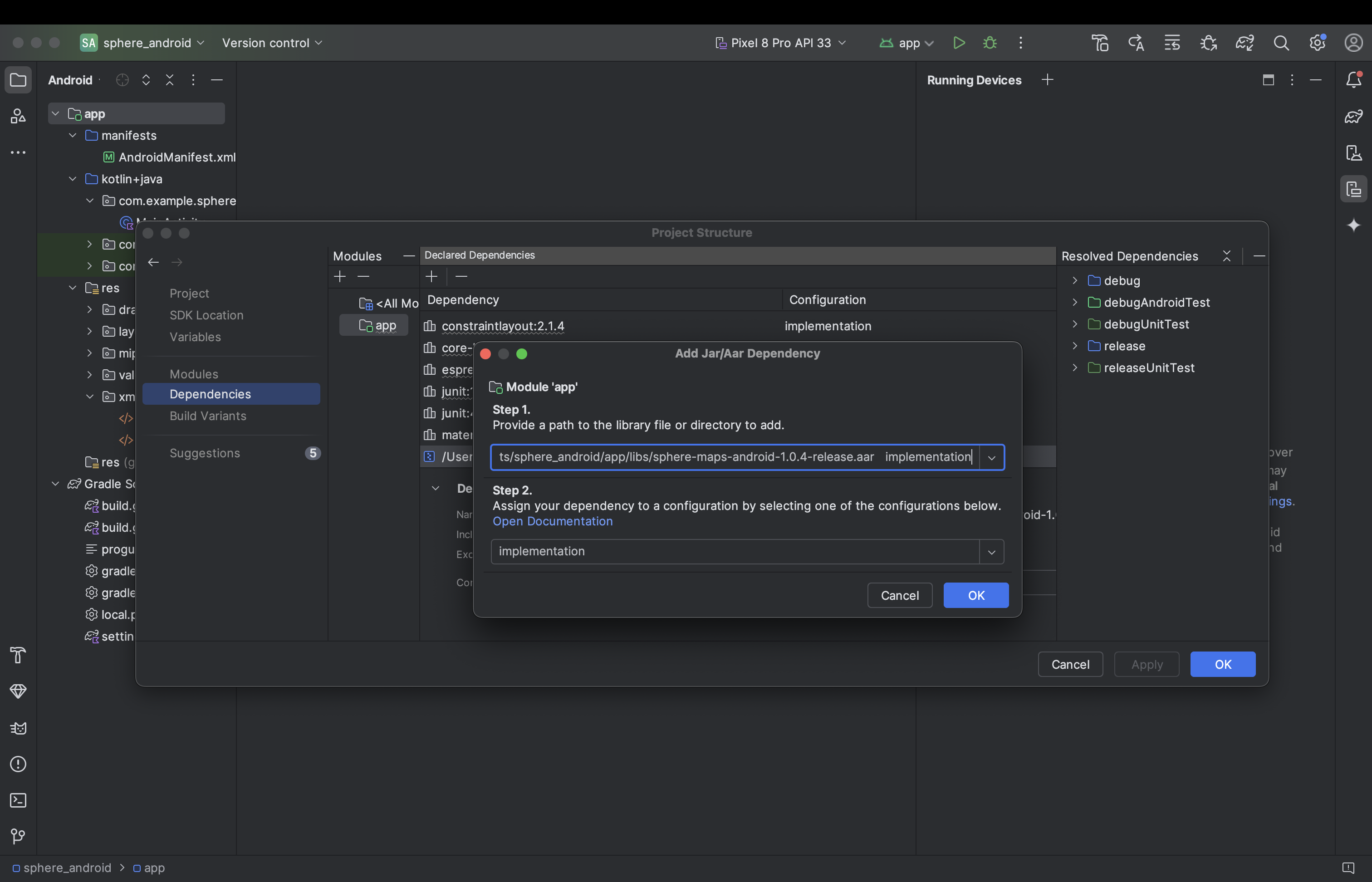Debug the app using the bug icon
1372x882 pixels.
(x=989, y=42)
